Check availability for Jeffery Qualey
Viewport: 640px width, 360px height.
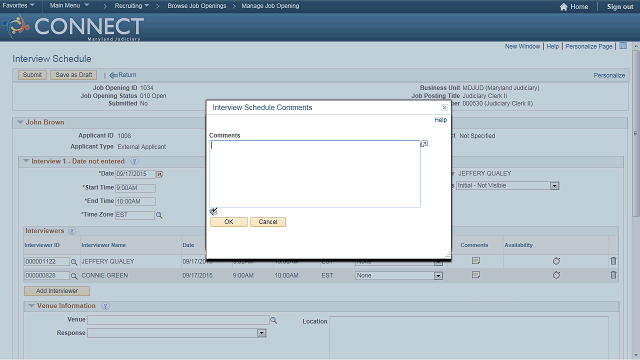pos(556,261)
